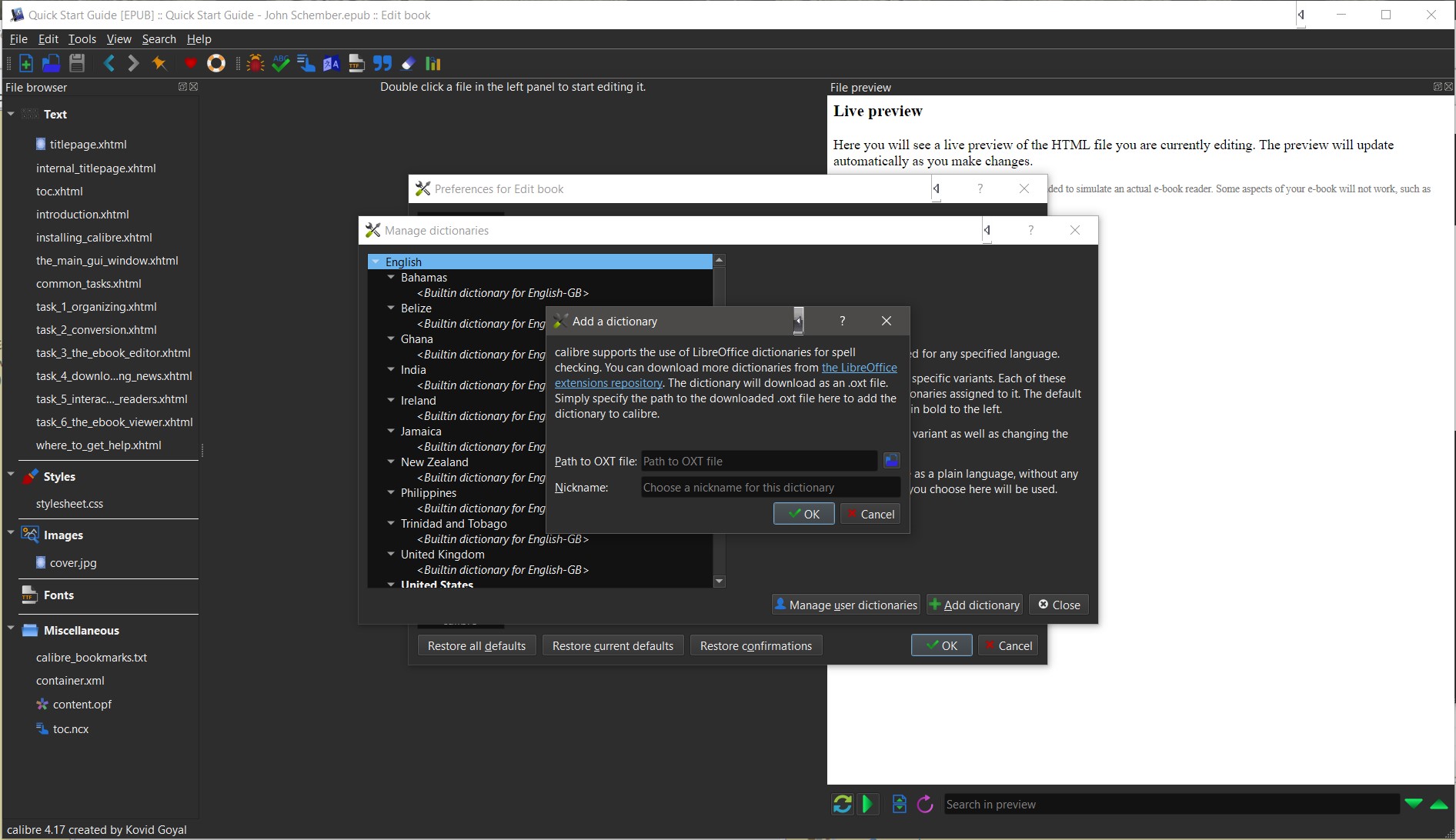
Task: Click the import files folder icon
Action: tap(52, 64)
